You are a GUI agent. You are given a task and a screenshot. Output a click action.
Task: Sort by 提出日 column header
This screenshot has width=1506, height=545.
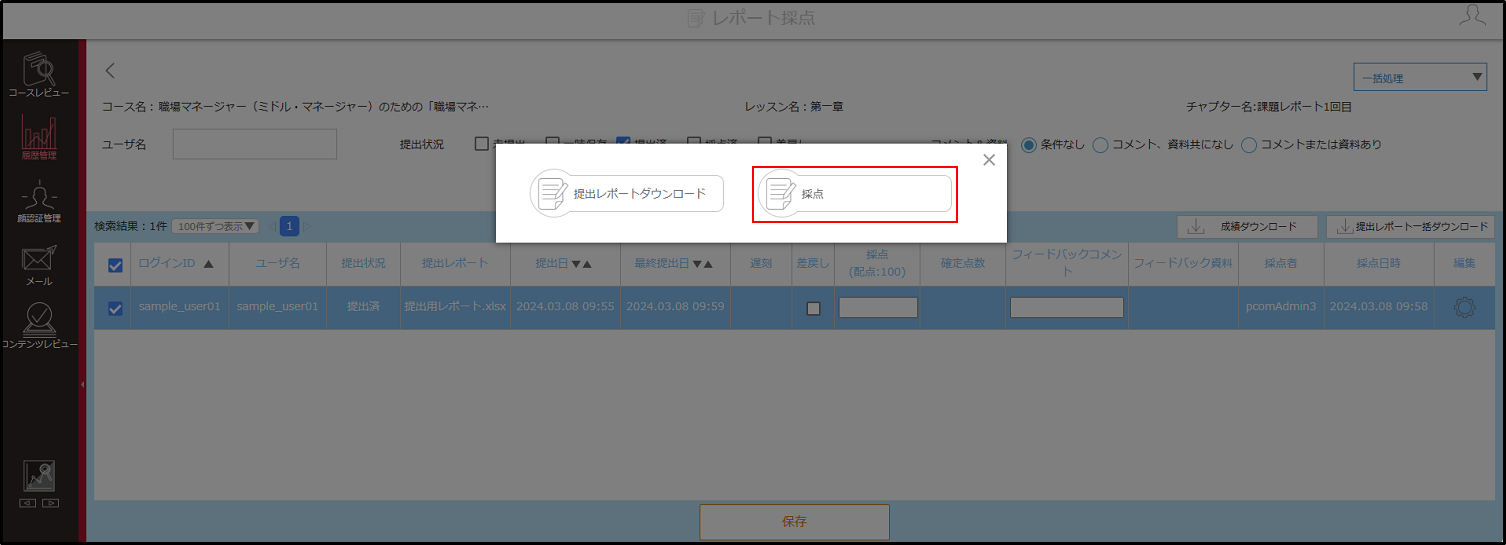coord(564,264)
